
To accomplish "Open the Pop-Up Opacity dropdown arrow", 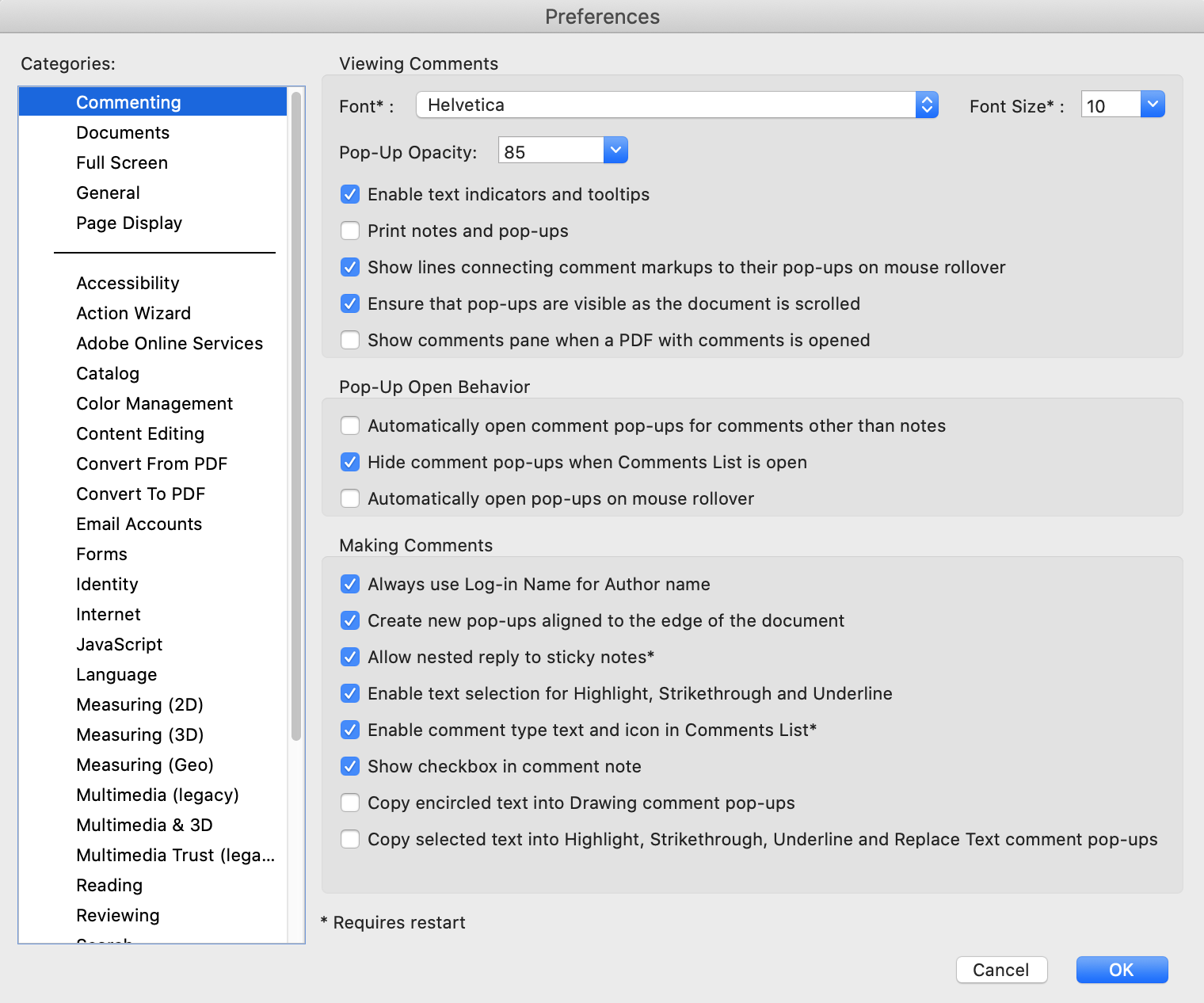I will pyautogui.click(x=615, y=151).
